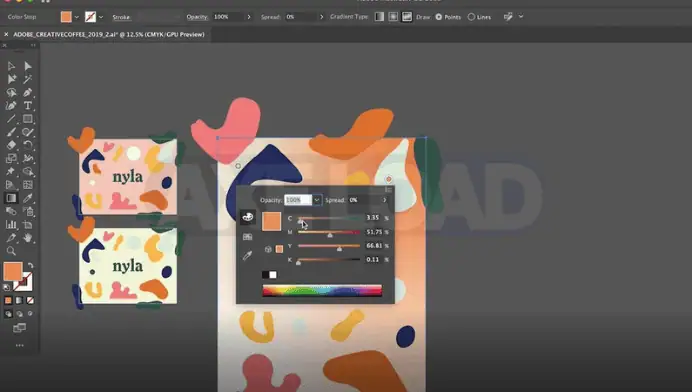Open stroke color dropdown in control bar
The width and height of the screenshot is (692, 392).
coord(101,17)
